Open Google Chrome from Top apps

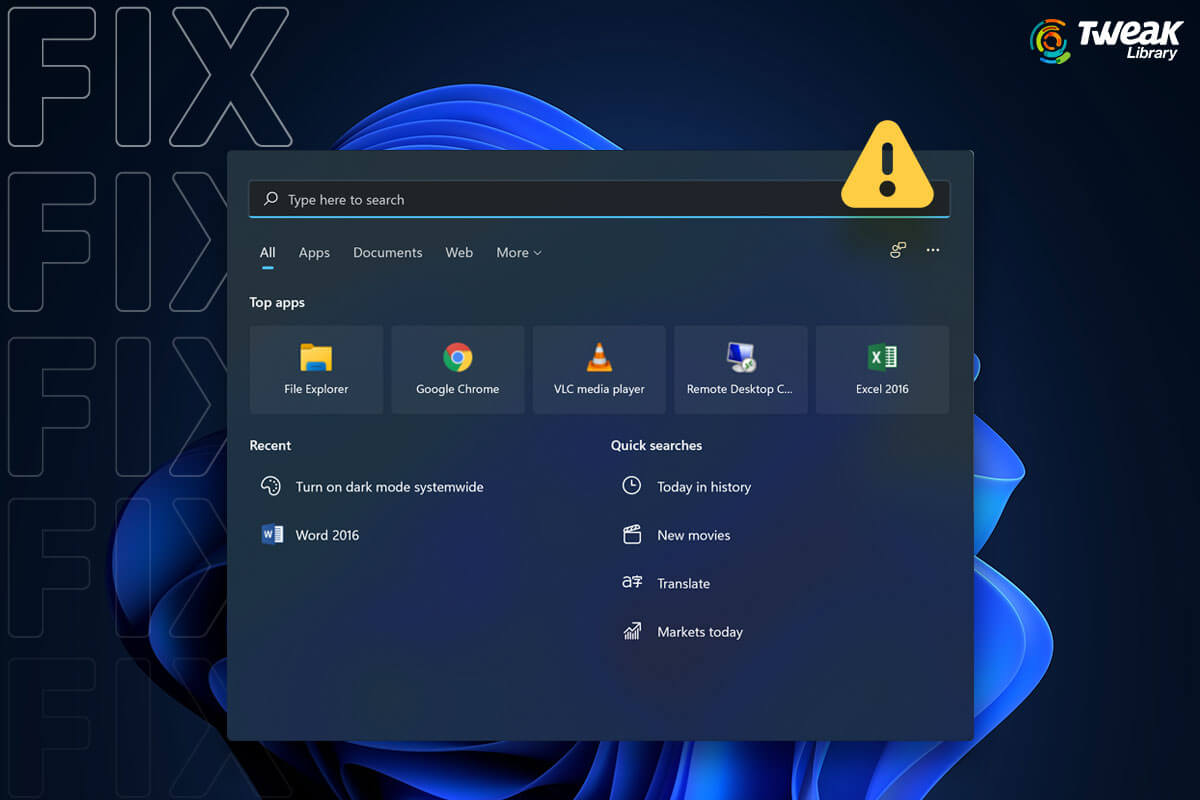[x=457, y=368]
